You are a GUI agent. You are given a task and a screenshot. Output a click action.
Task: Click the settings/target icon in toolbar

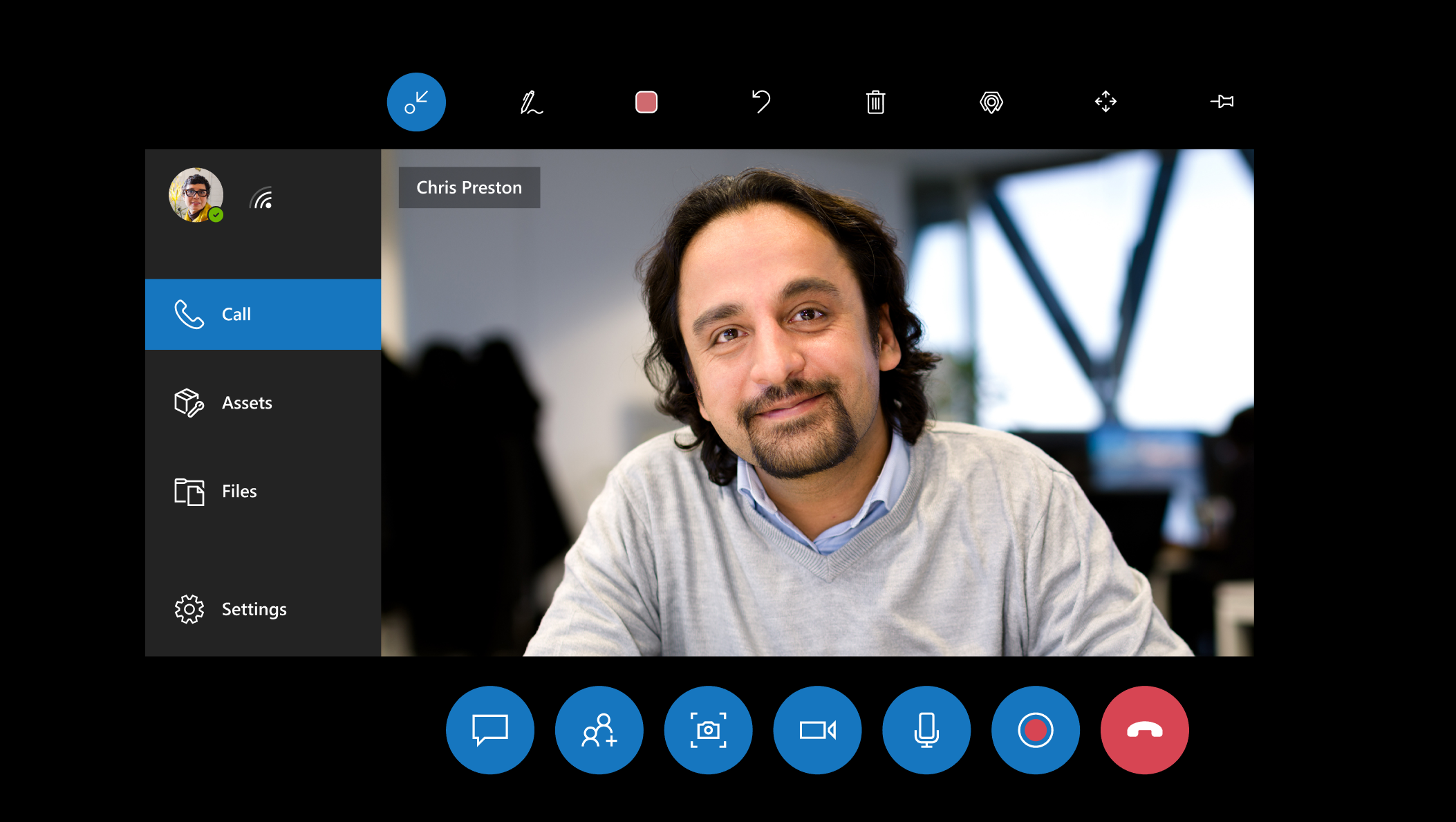(x=991, y=102)
